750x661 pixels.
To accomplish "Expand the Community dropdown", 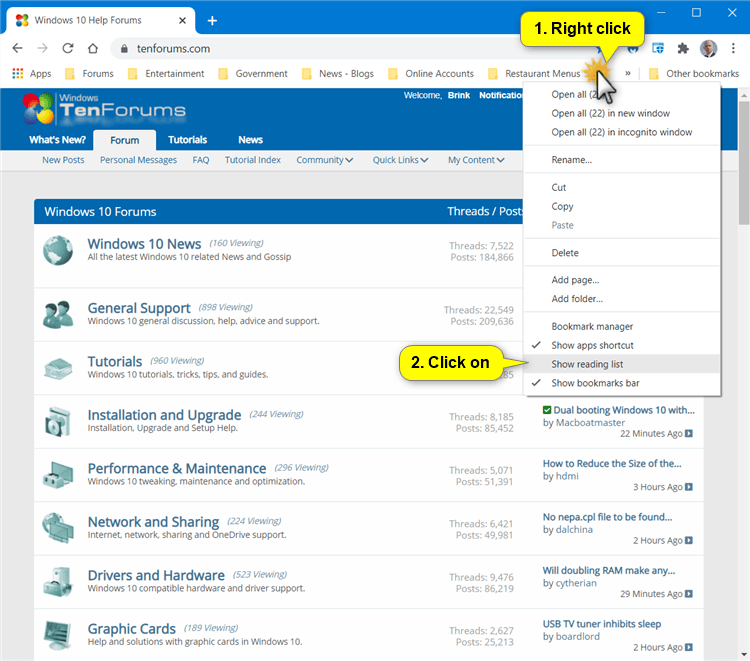I will 325,160.
